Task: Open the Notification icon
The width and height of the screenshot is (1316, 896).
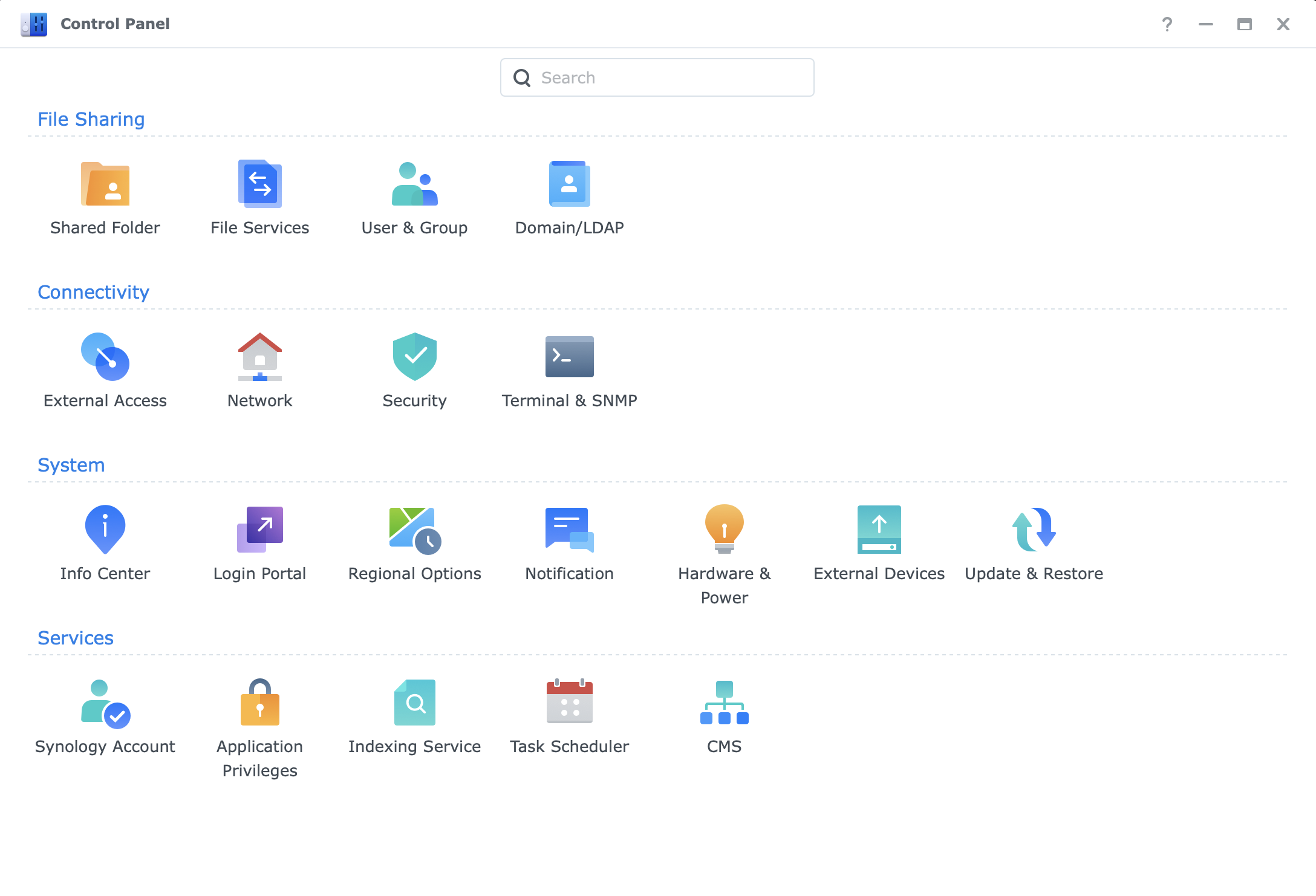Action: click(570, 530)
